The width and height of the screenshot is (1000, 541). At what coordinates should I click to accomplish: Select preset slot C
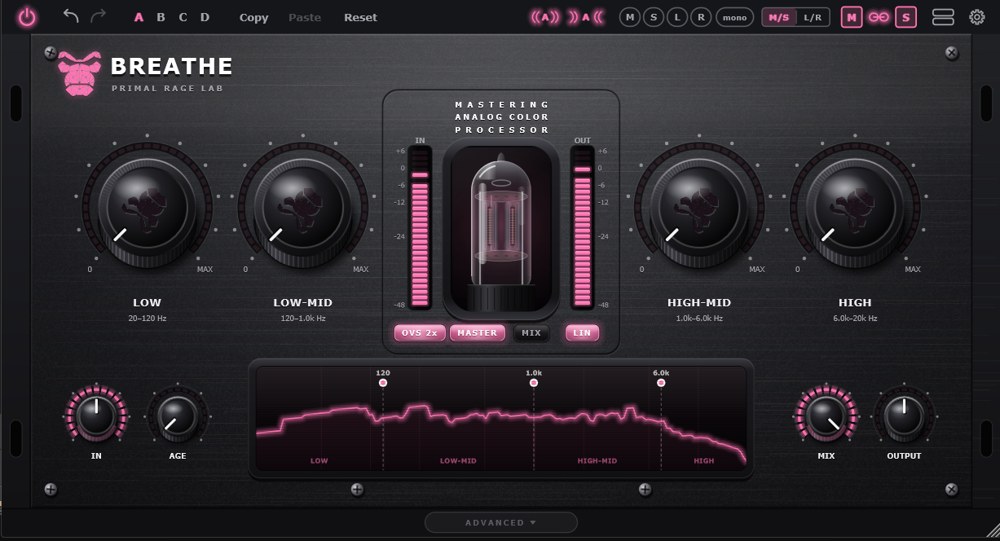183,17
